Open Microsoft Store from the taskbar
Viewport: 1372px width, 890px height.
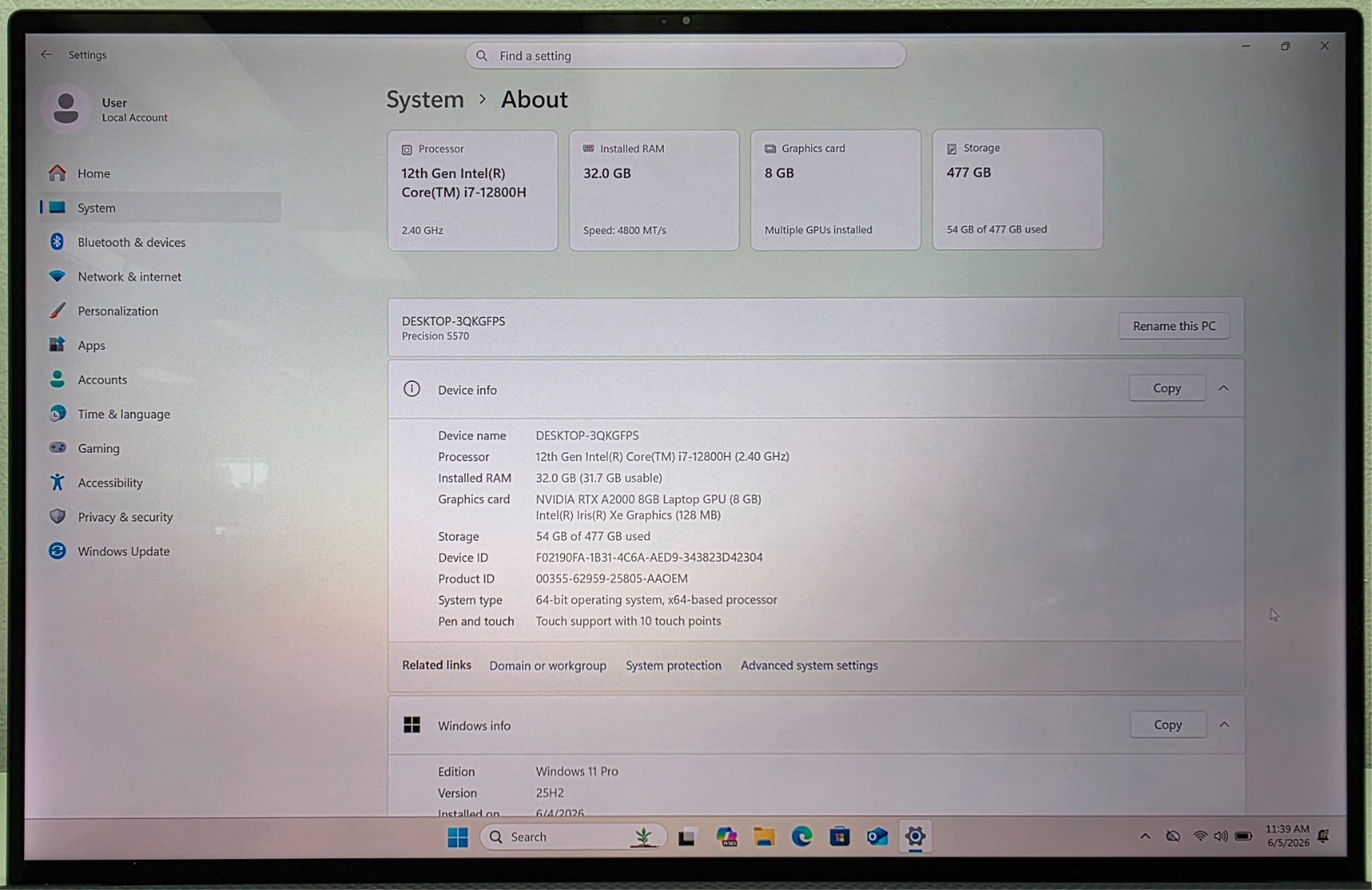point(839,837)
